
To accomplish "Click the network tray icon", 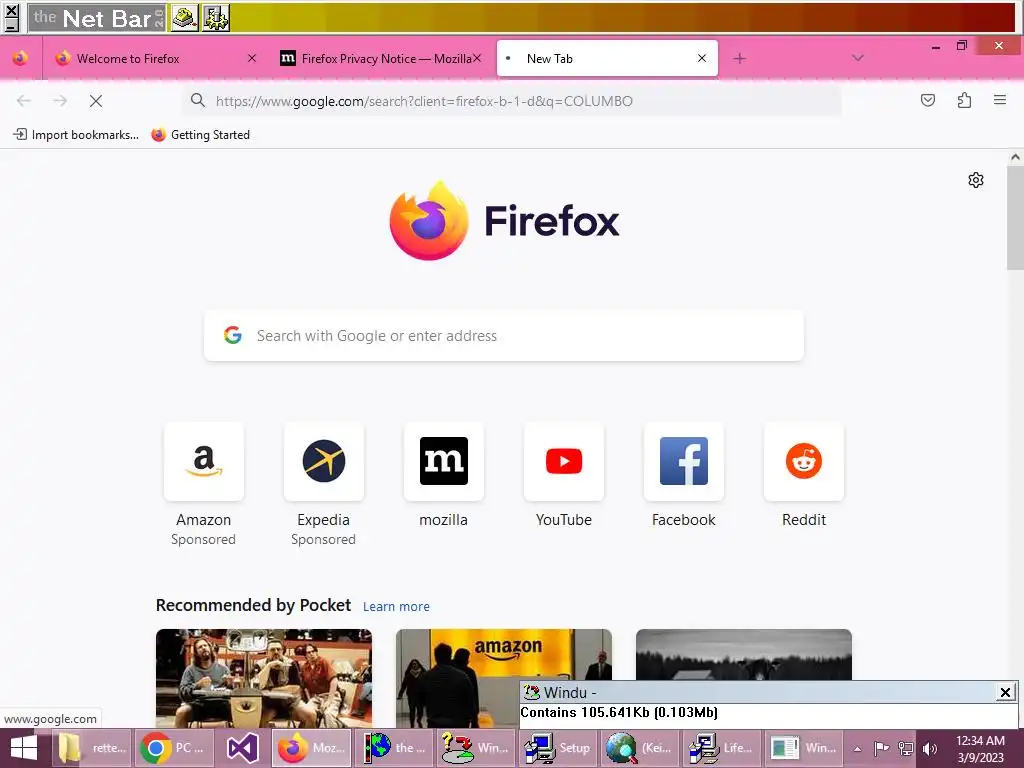I will (905, 749).
